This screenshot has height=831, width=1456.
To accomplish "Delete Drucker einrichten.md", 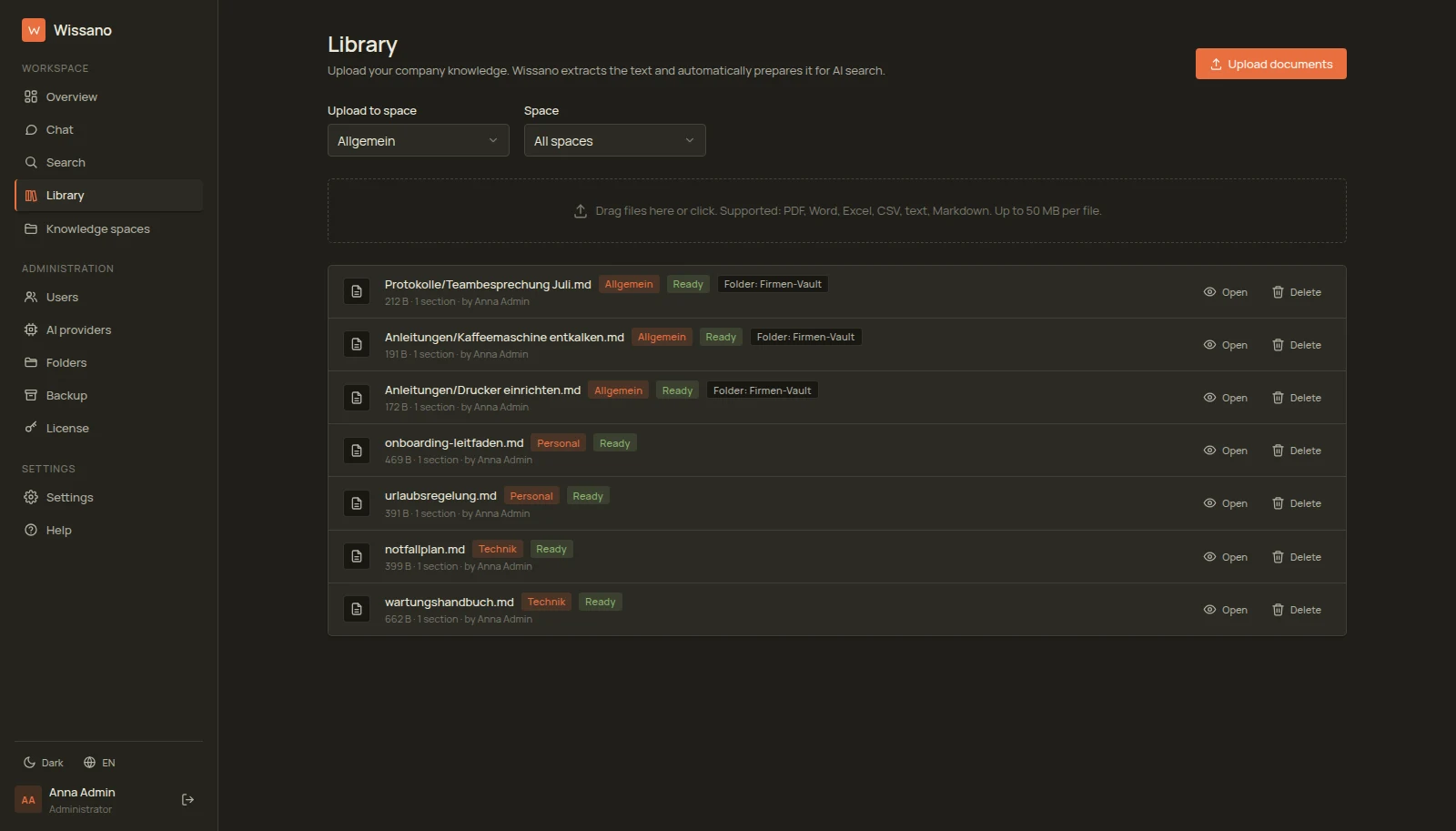I will pyautogui.click(x=1296, y=398).
